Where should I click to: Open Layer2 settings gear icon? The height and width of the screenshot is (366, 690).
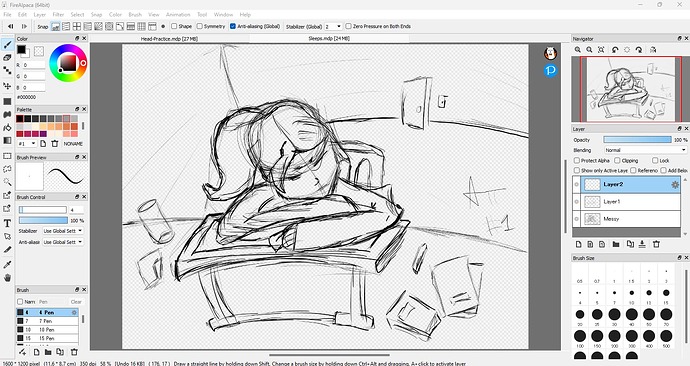(x=675, y=185)
